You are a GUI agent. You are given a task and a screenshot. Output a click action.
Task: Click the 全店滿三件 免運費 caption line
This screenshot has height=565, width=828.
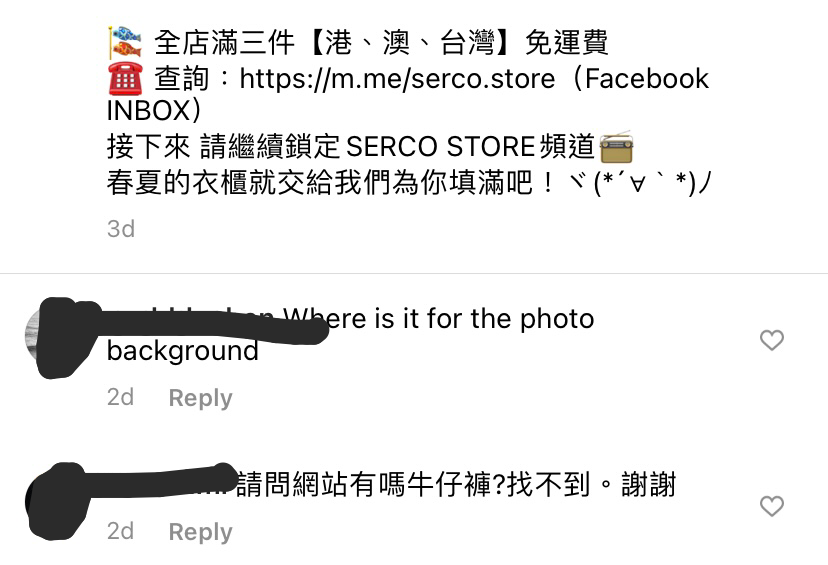(381, 43)
